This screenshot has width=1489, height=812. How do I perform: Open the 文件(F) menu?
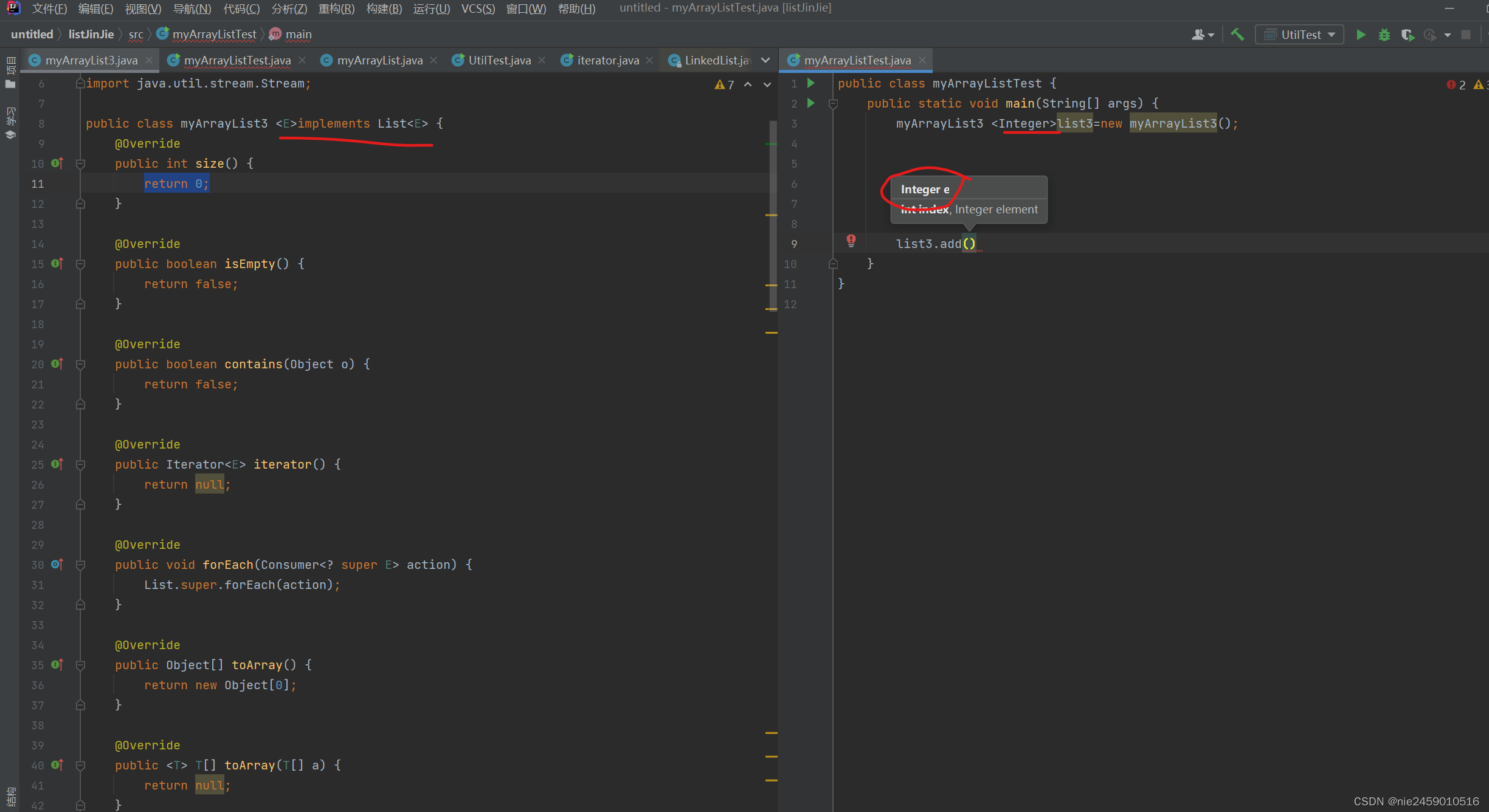(49, 9)
